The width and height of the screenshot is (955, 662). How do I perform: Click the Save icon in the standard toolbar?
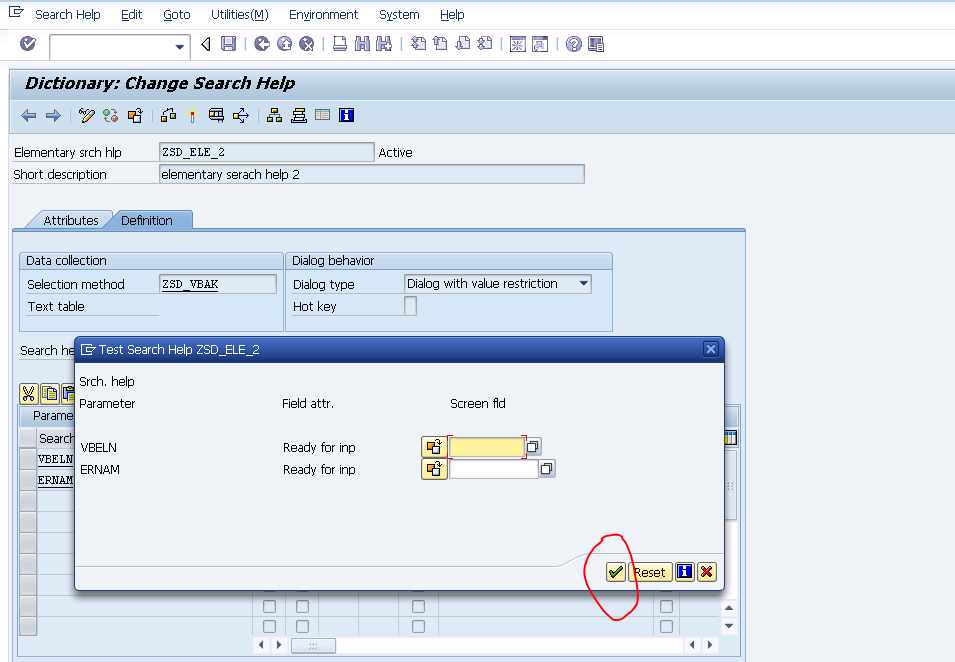(x=228, y=44)
